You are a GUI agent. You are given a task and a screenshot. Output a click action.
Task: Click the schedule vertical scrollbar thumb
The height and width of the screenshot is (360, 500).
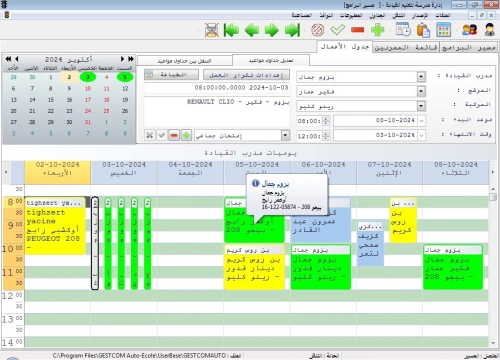coord(493,197)
